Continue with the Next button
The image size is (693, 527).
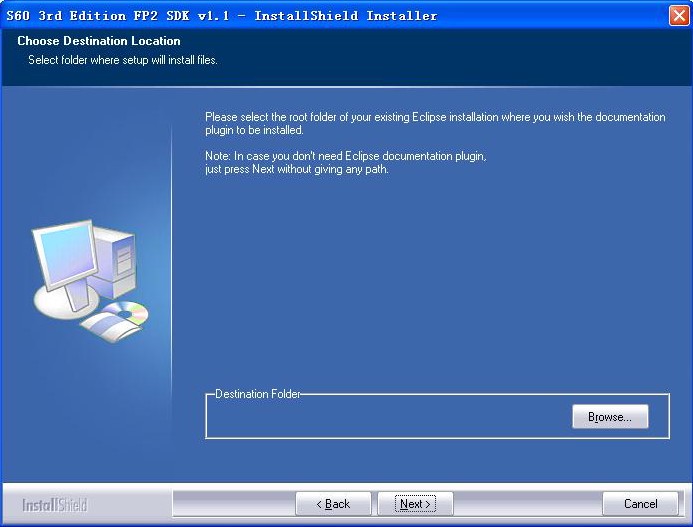pyautogui.click(x=415, y=504)
